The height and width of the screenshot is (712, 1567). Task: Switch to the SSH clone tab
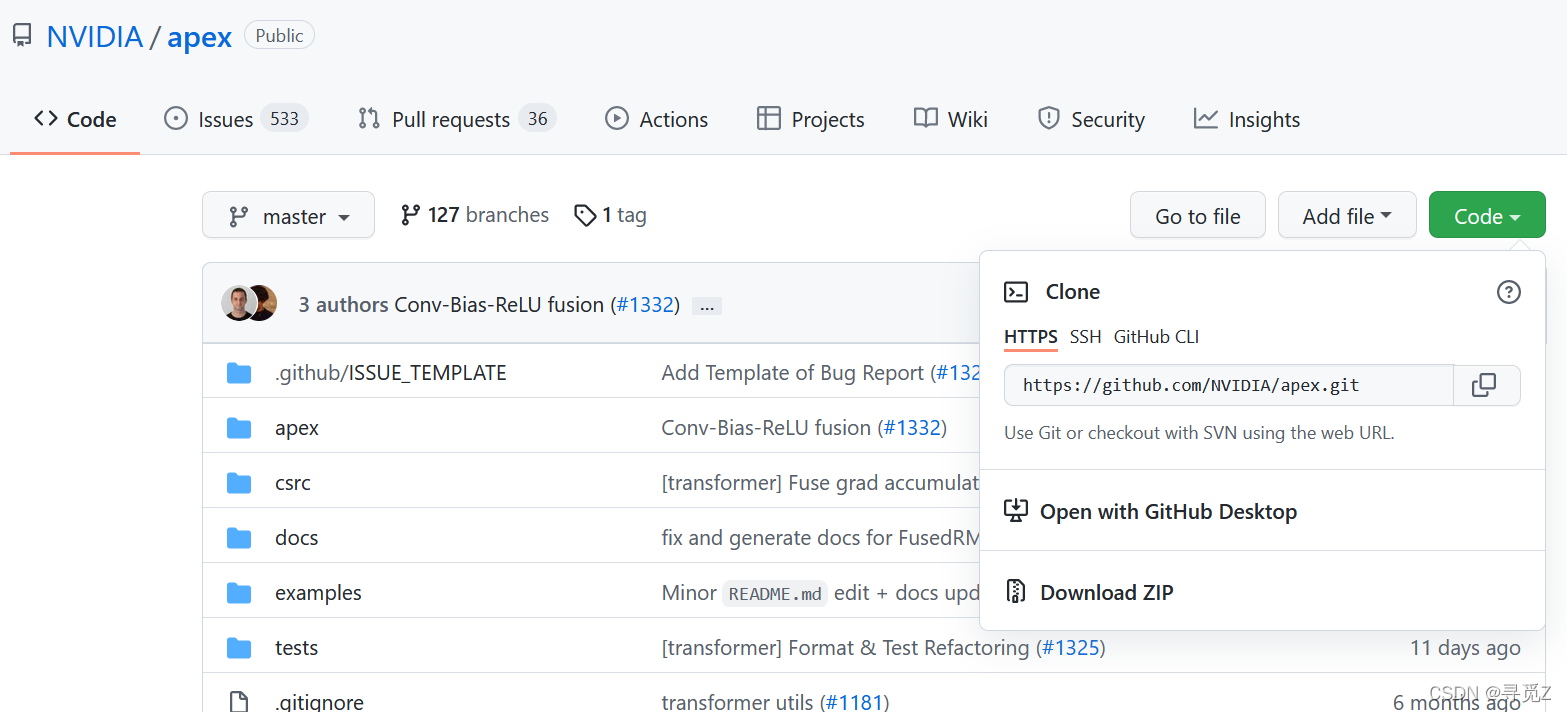pos(1085,337)
